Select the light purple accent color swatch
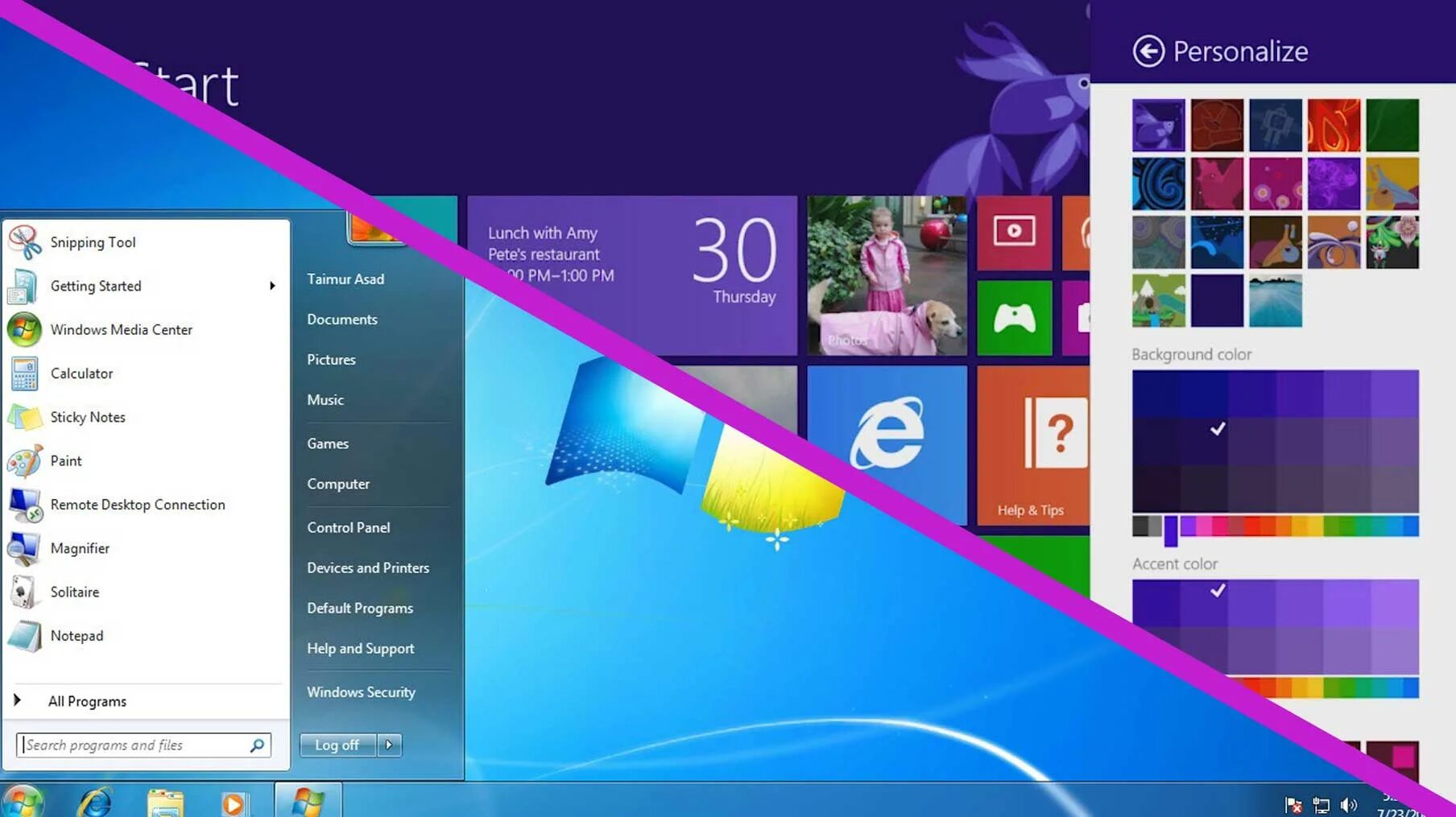This screenshot has width=1456, height=817. (x=1395, y=602)
